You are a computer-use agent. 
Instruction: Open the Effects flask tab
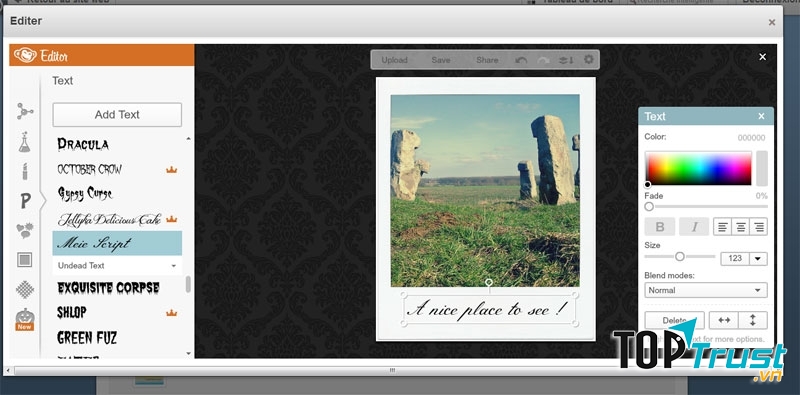[24, 142]
